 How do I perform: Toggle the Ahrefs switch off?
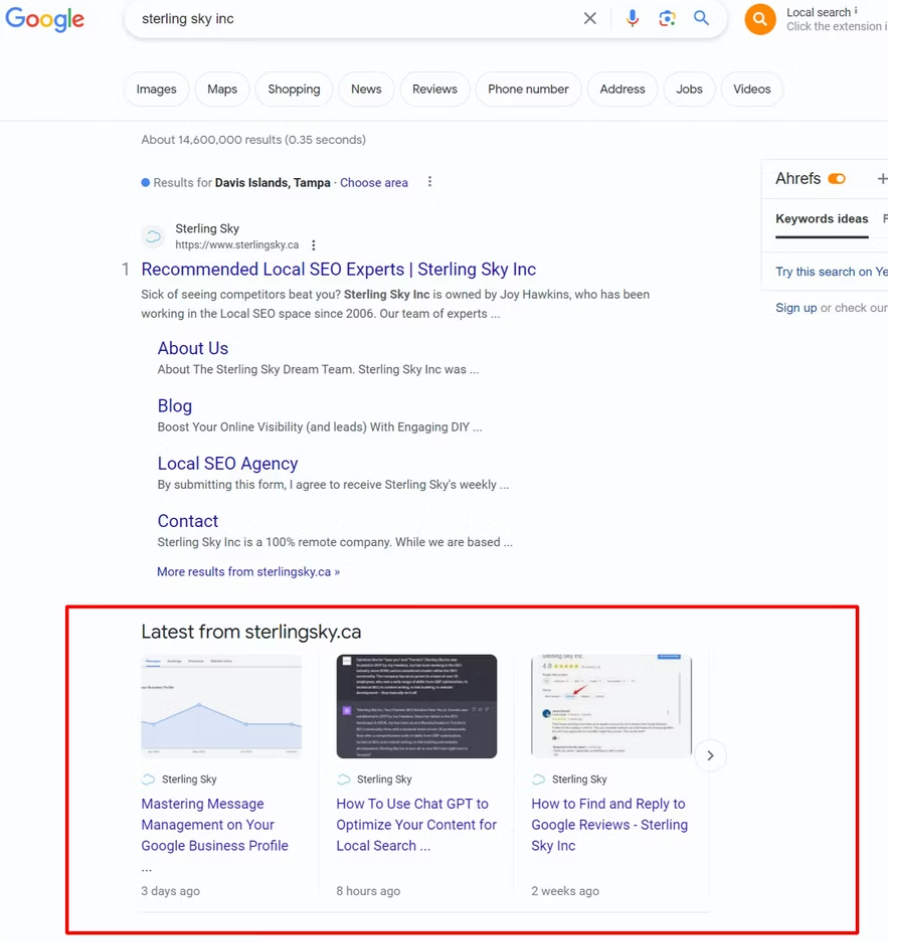click(837, 179)
